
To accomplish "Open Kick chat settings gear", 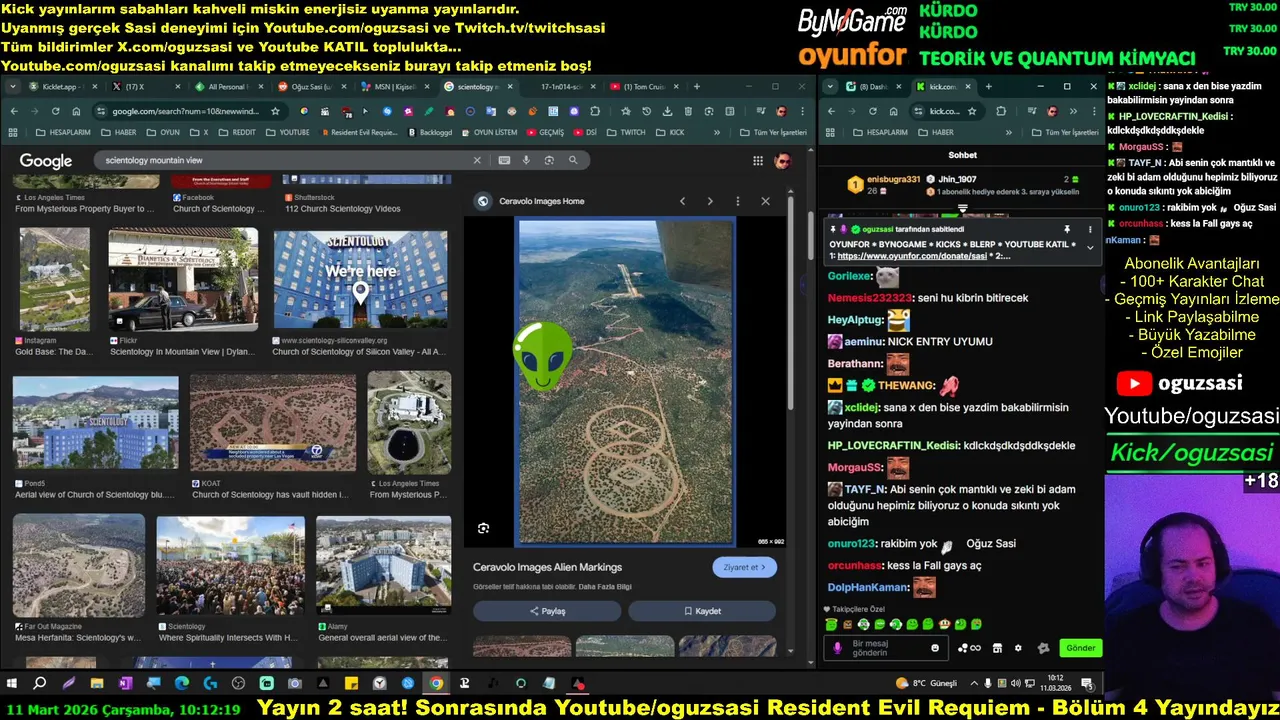I will [1018, 648].
